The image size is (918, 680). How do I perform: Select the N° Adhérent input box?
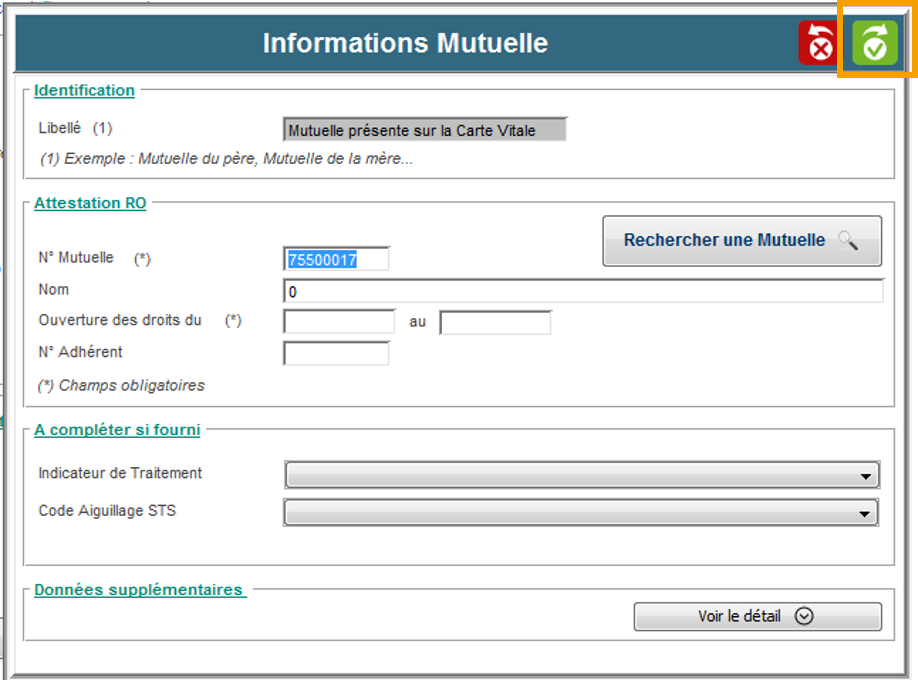point(336,353)
